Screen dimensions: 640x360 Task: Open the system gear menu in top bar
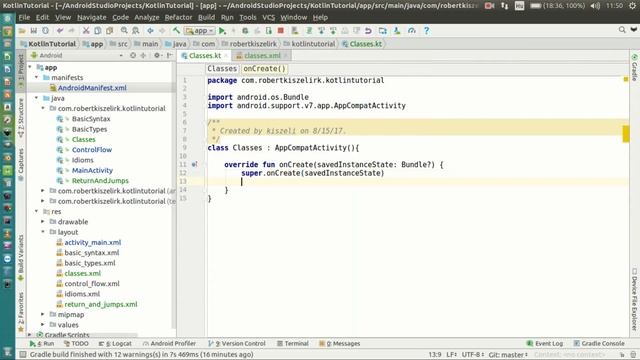[632, 6]
